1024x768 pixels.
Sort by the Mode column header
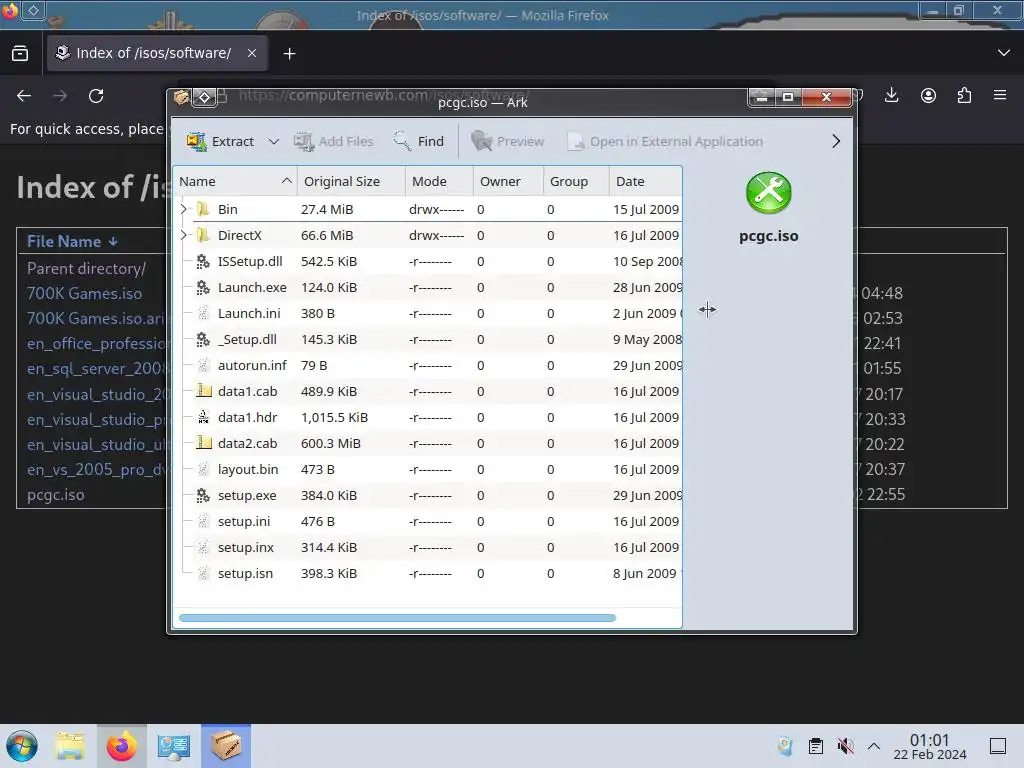tap(439, 182)
